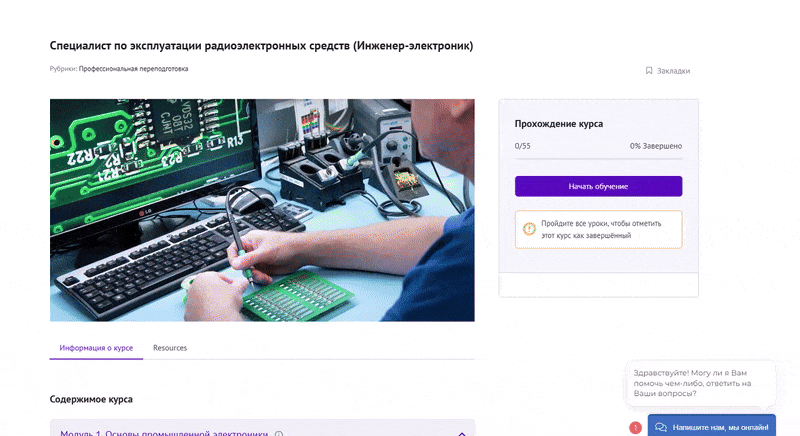Click the course title heading Специалист по эксплуатации
Viewport: 800px width, 436px height.
261,45
